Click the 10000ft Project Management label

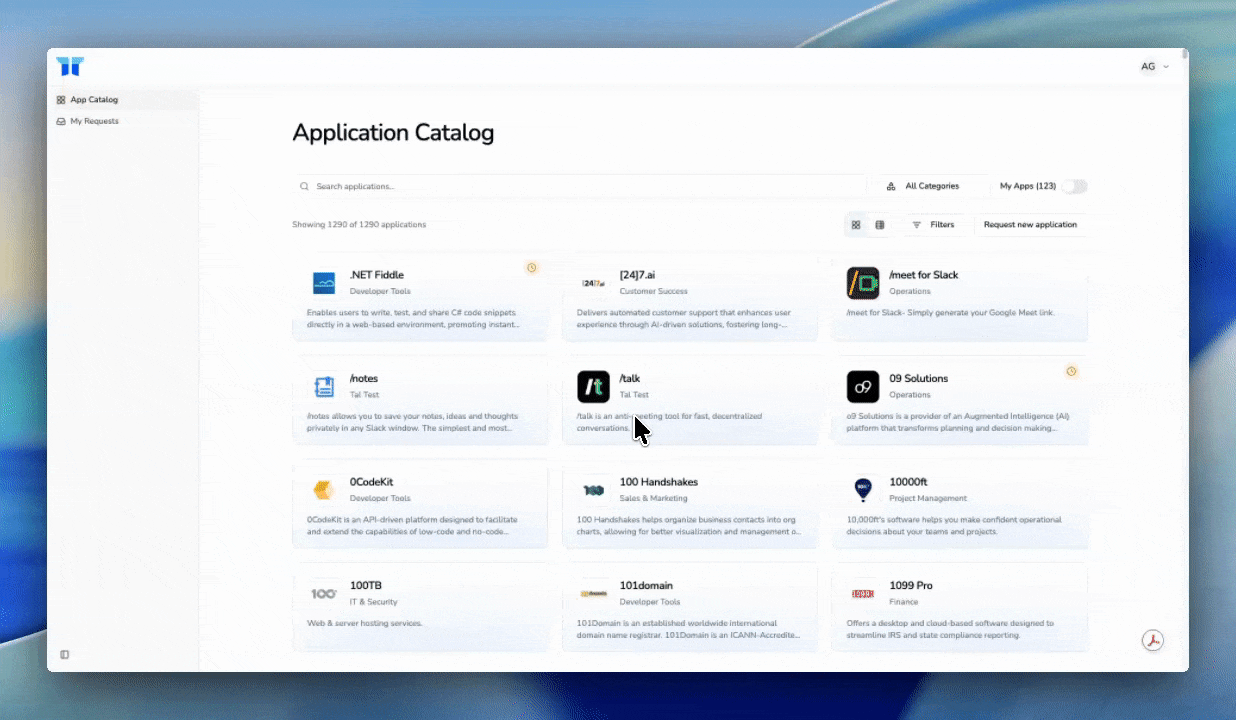coord(928,498)
